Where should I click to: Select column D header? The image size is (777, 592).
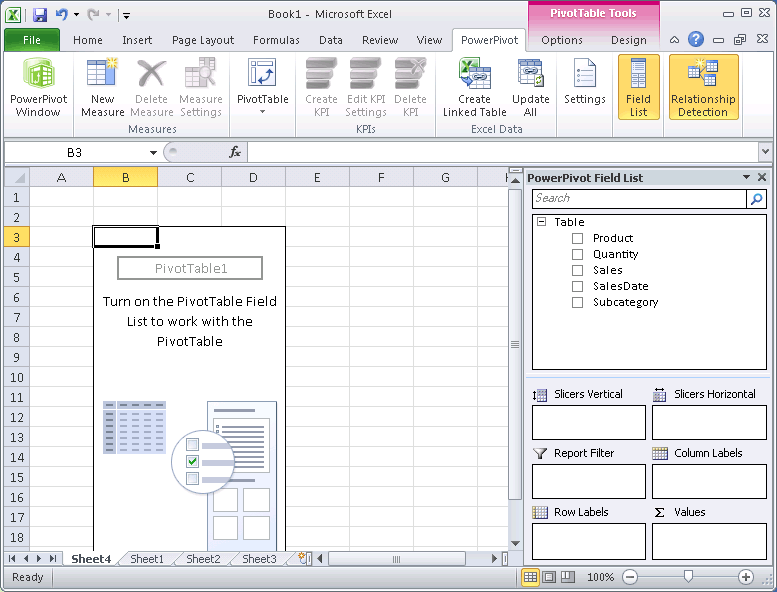(253, 177)
